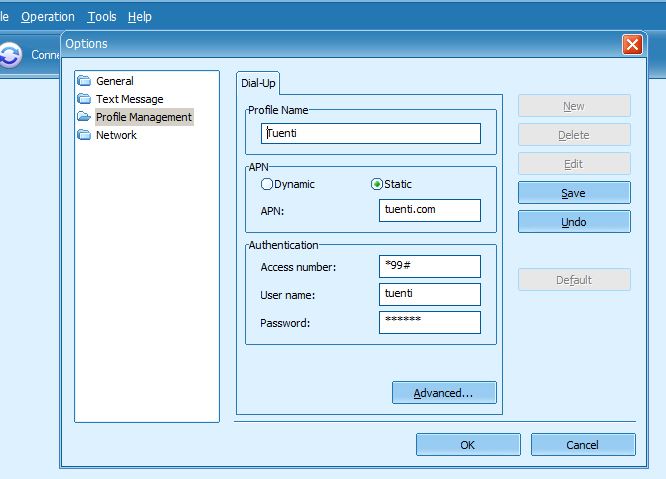666x479 pixels.
Task: Click the greyed-out New button
Action: (x=574, y=106)
